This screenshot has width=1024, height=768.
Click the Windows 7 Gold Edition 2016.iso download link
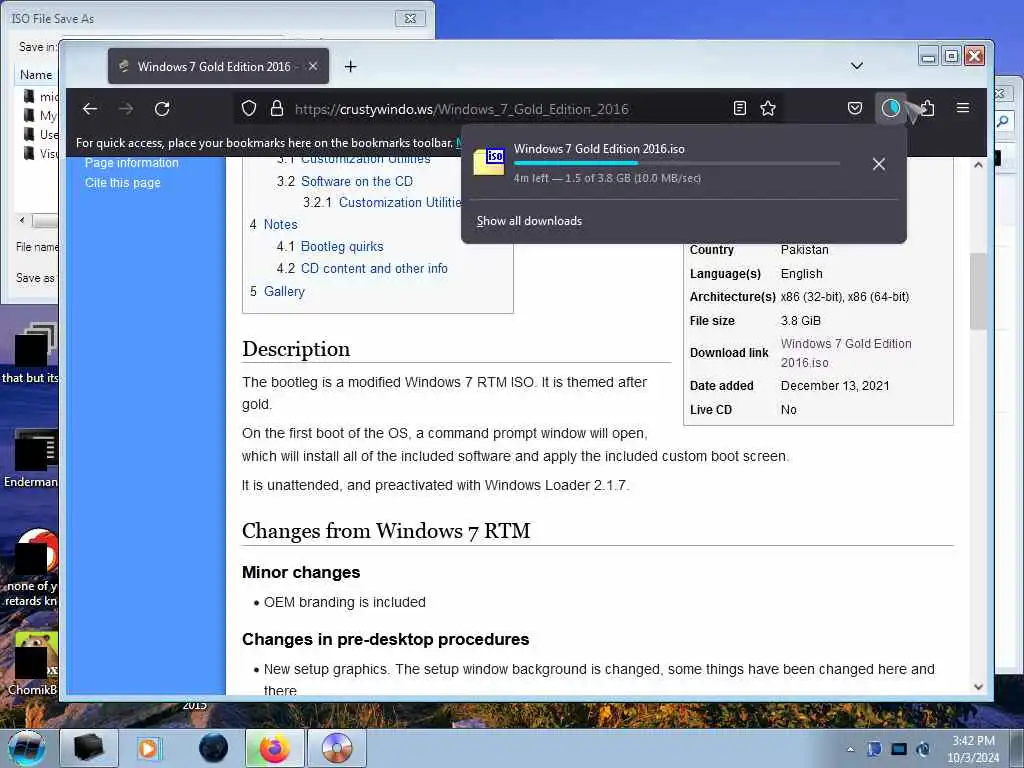coord(846,353)
